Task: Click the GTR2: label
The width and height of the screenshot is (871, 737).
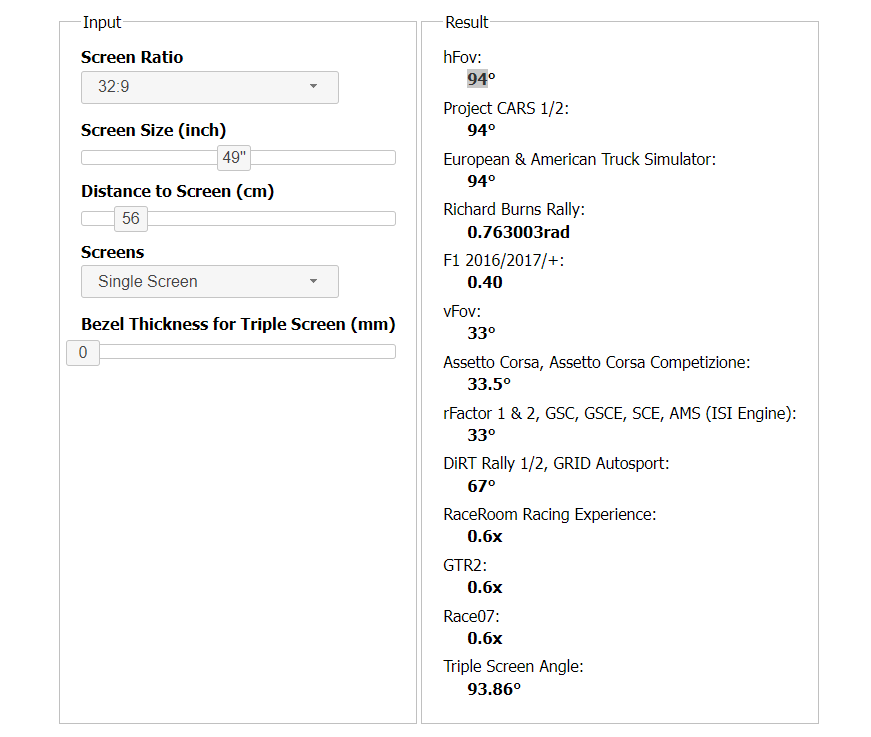Action: pyautogui.click(x=465, y=565)
